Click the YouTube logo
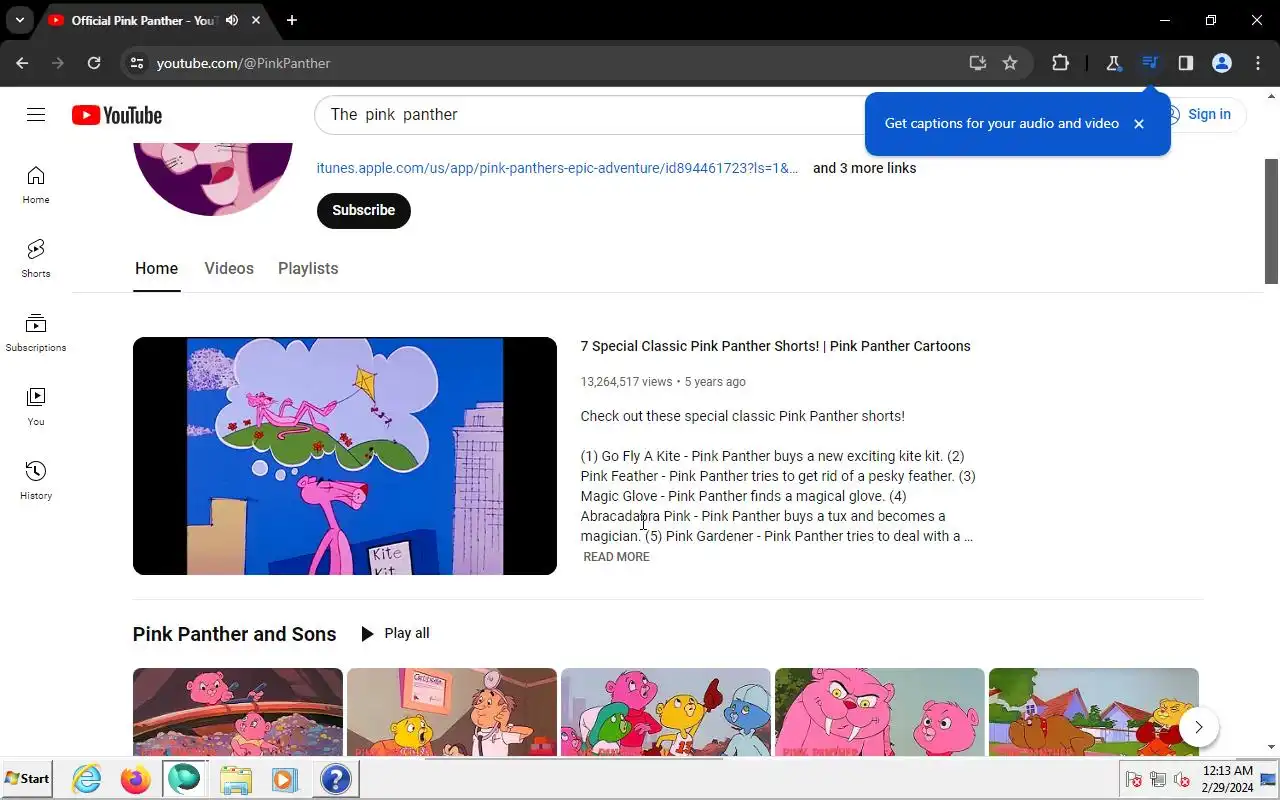 117,115
